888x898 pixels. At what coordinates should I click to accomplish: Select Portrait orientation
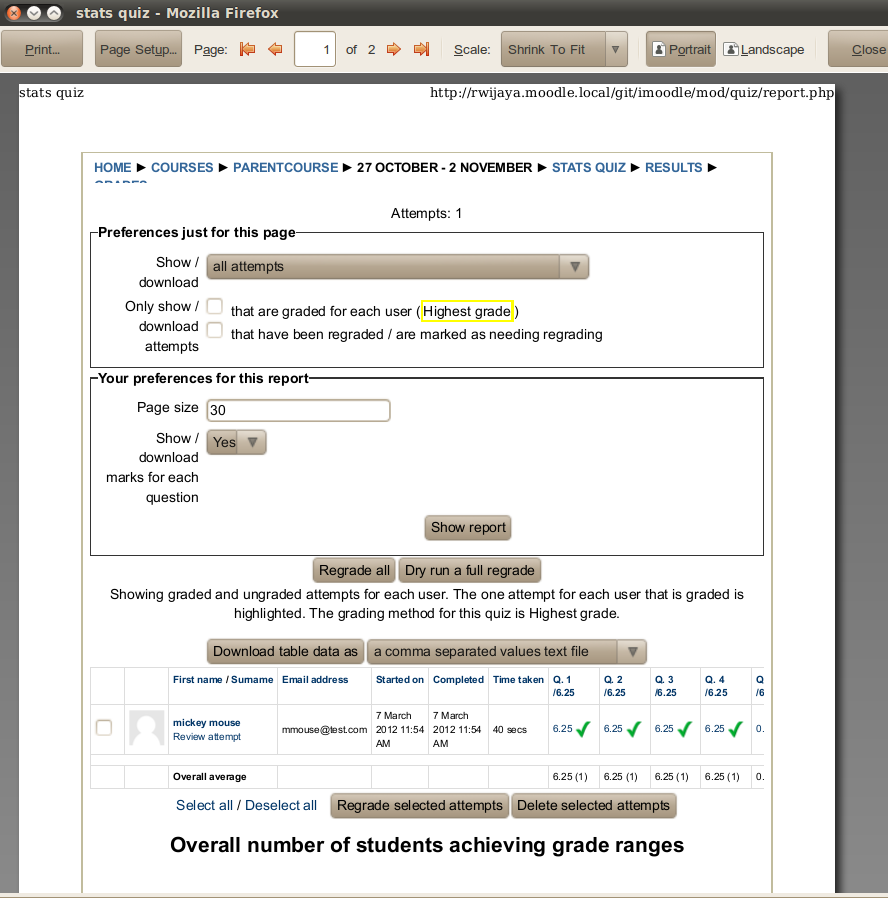681,49
